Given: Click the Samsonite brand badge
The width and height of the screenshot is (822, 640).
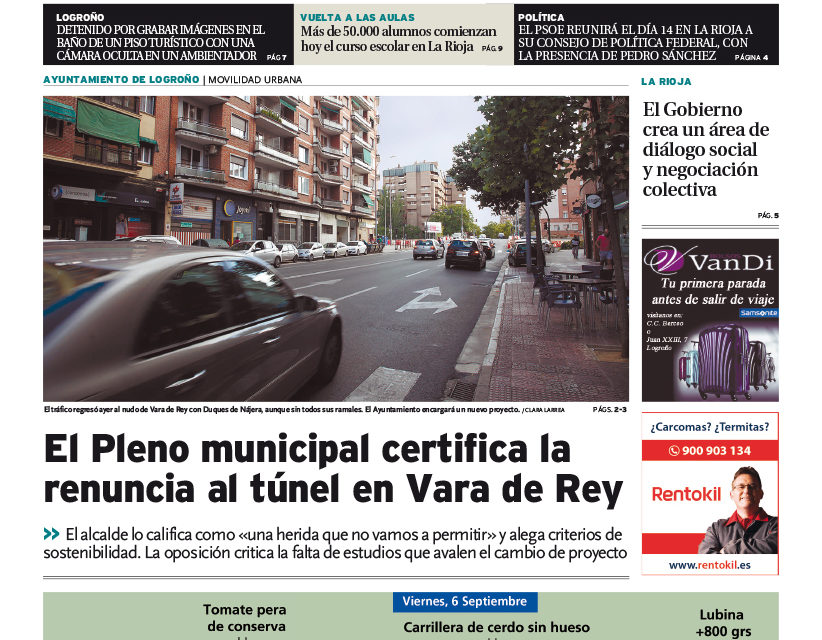Looking at the screenshot, I should pyautogui.click(x=758, y=312).
